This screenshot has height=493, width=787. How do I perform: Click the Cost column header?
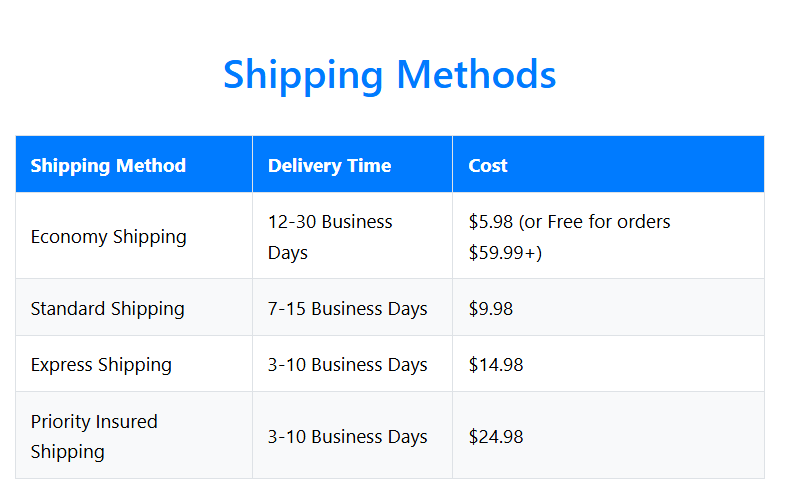(488, 165)
